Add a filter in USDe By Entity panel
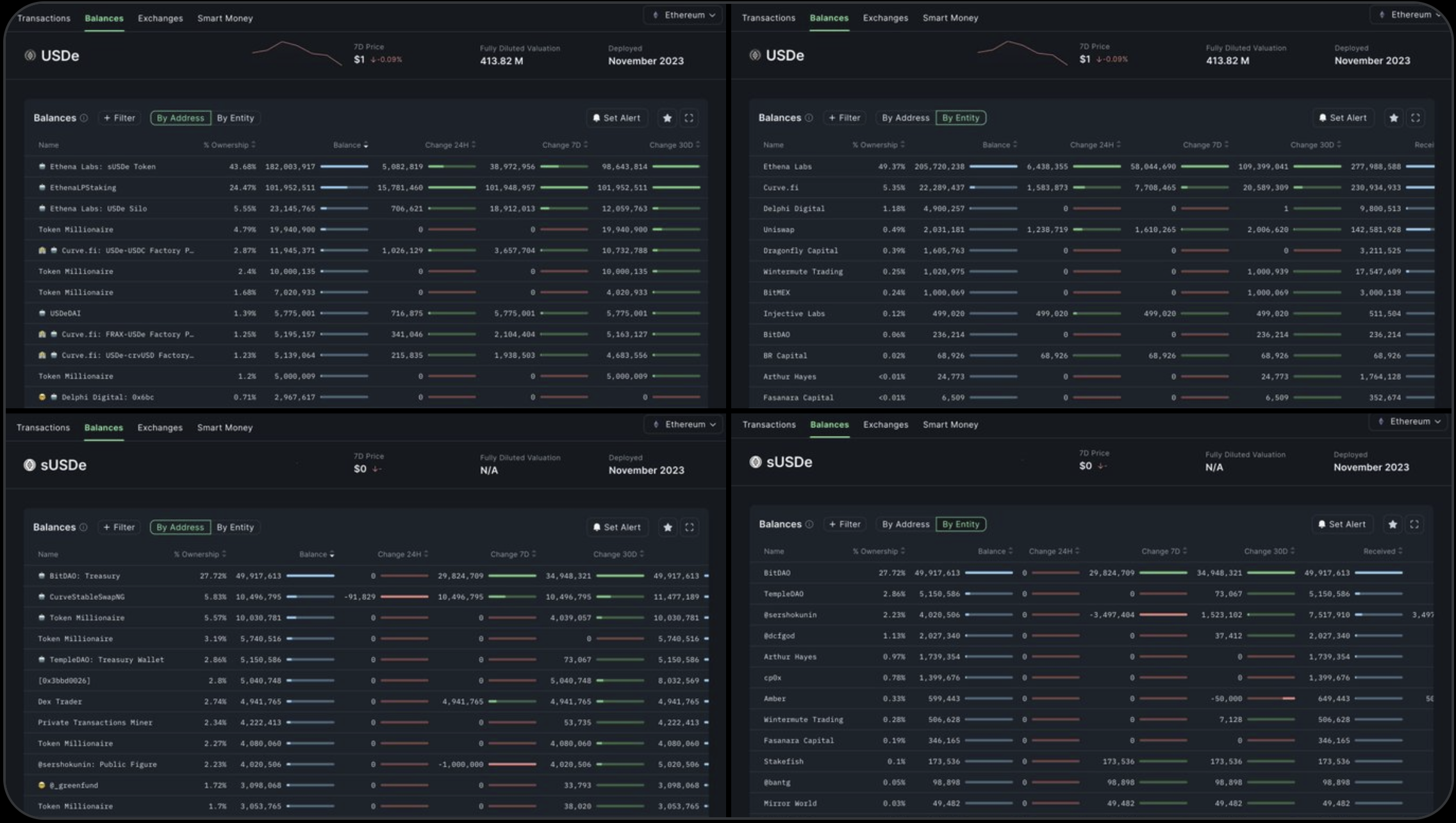 845,118
